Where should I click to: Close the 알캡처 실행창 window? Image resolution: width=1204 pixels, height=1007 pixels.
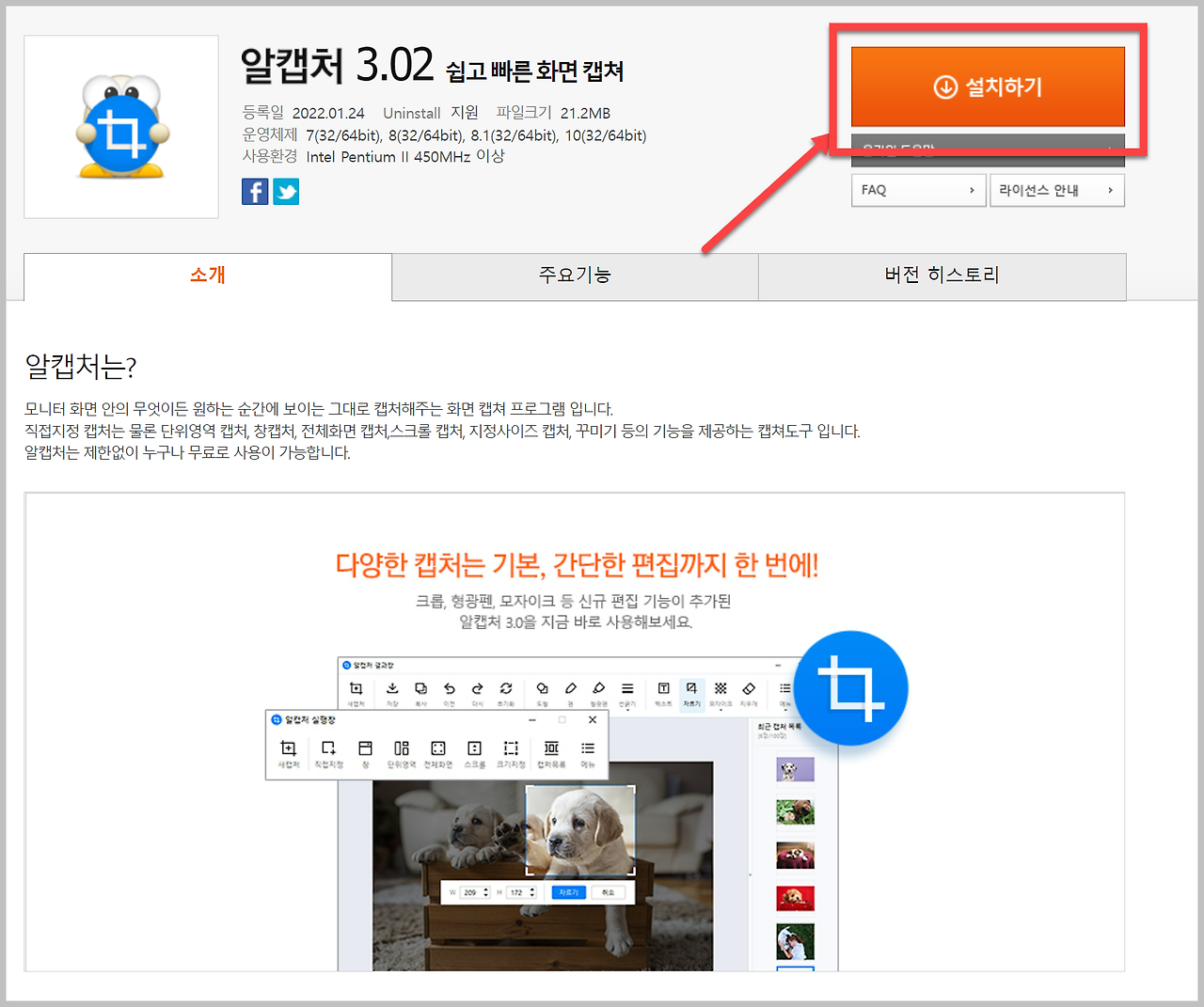593,720
